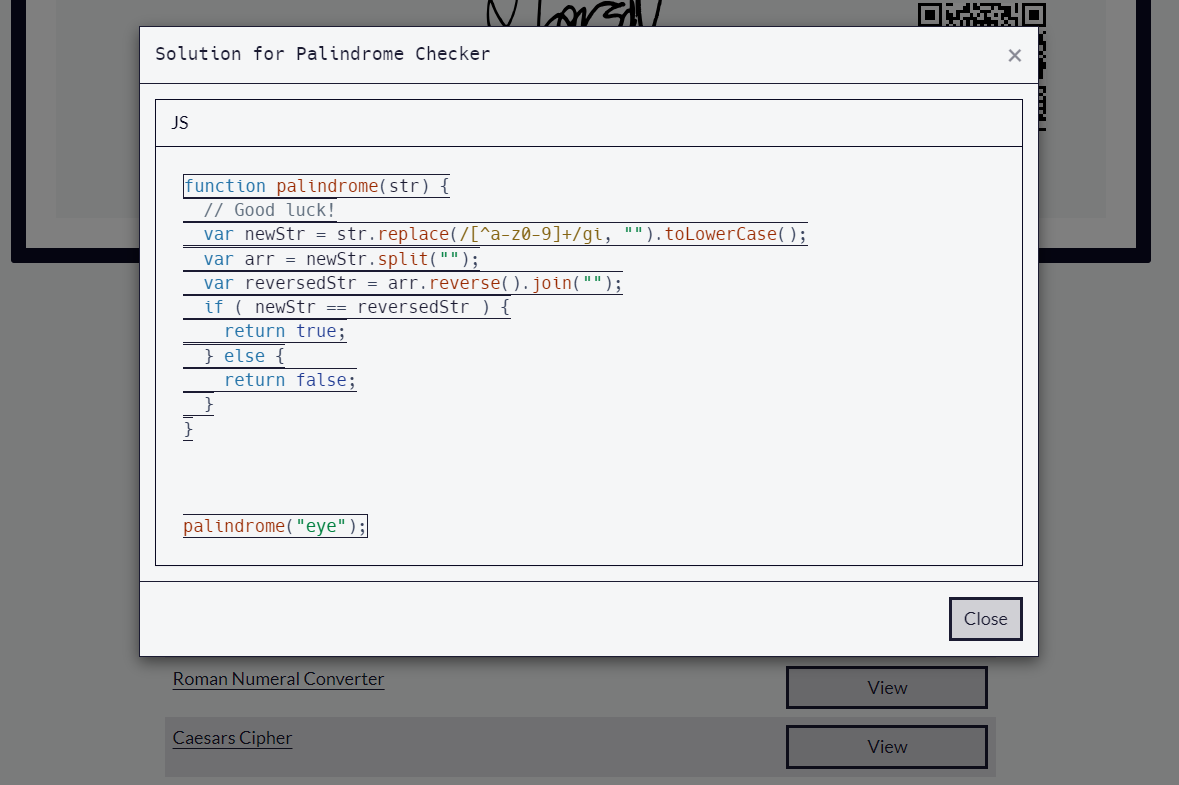This screenshot has height=785, width=1179.
Task: Click the 'var arr = newStr.split' line
Action: pyautogui.click(x=341, y=259)
